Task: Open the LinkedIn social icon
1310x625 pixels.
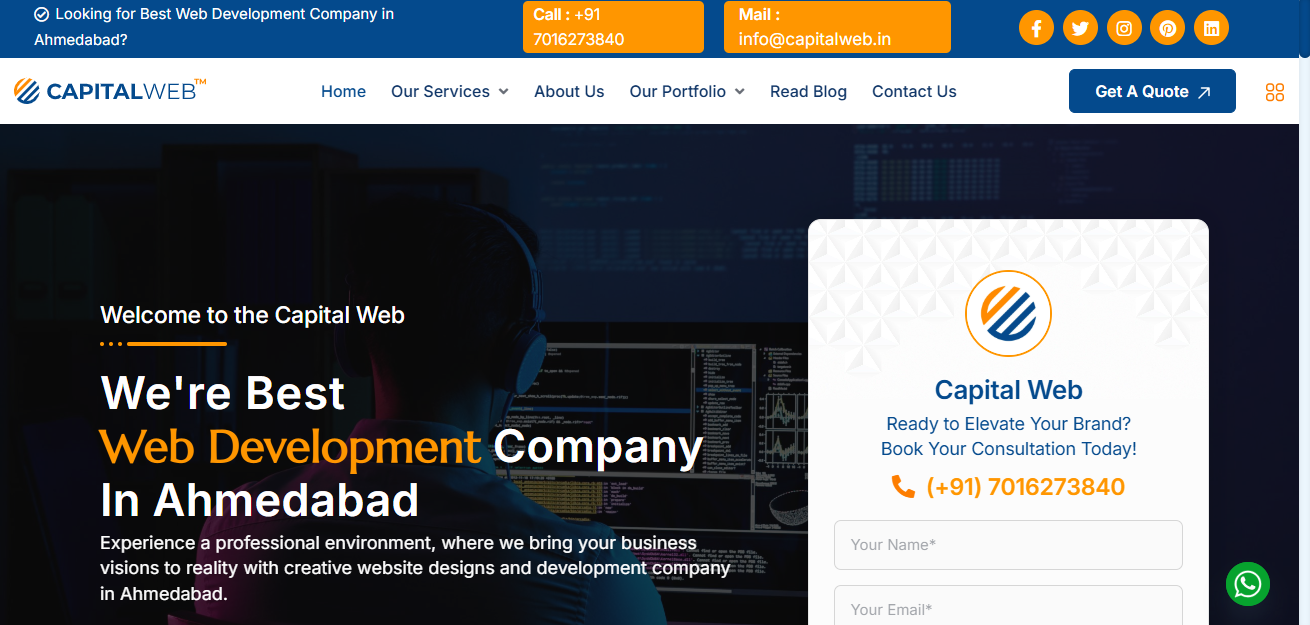Action: pyautogui.click(x=1211, y=28)
